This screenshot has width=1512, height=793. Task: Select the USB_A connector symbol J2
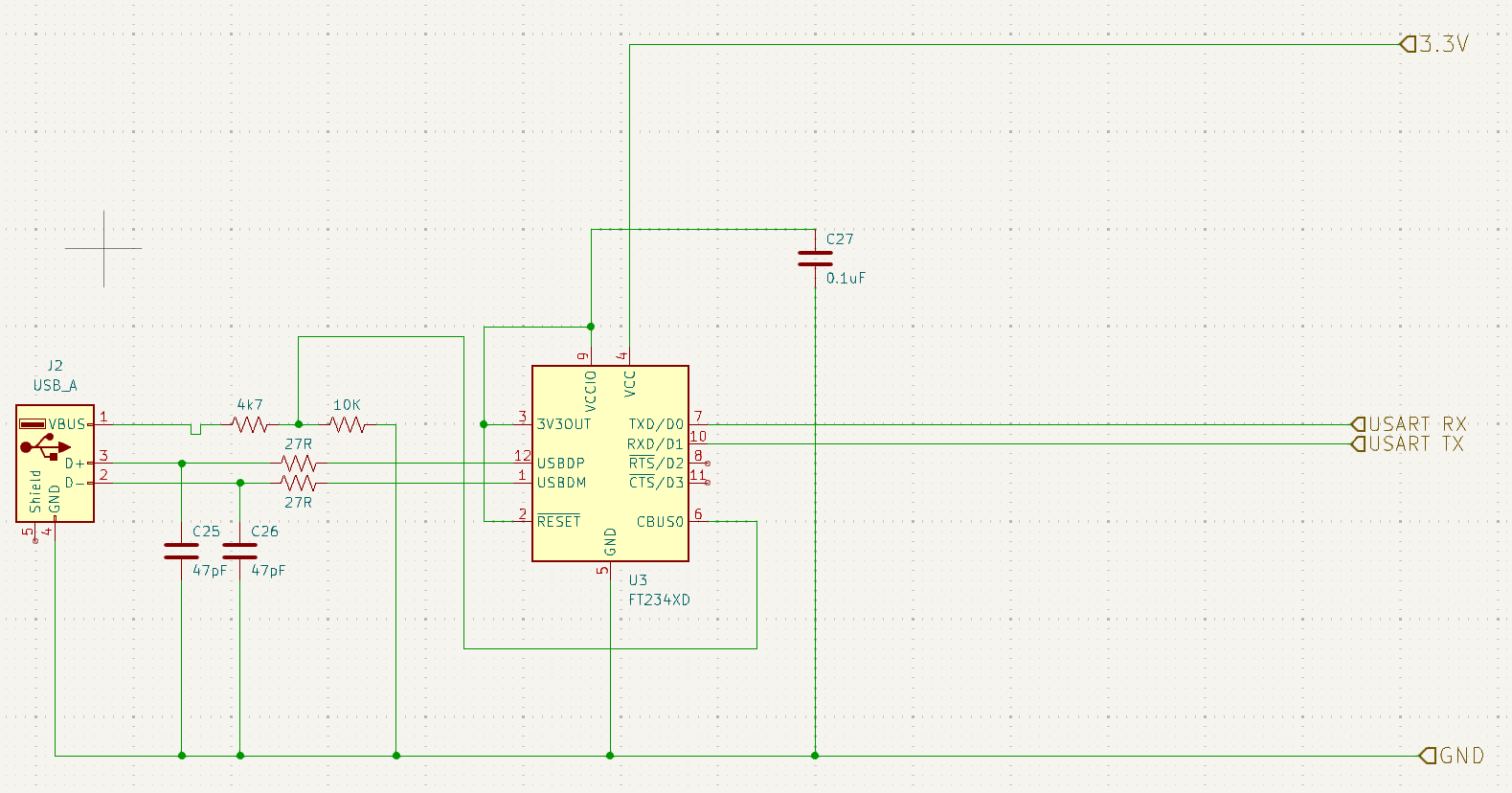(55, 463)
